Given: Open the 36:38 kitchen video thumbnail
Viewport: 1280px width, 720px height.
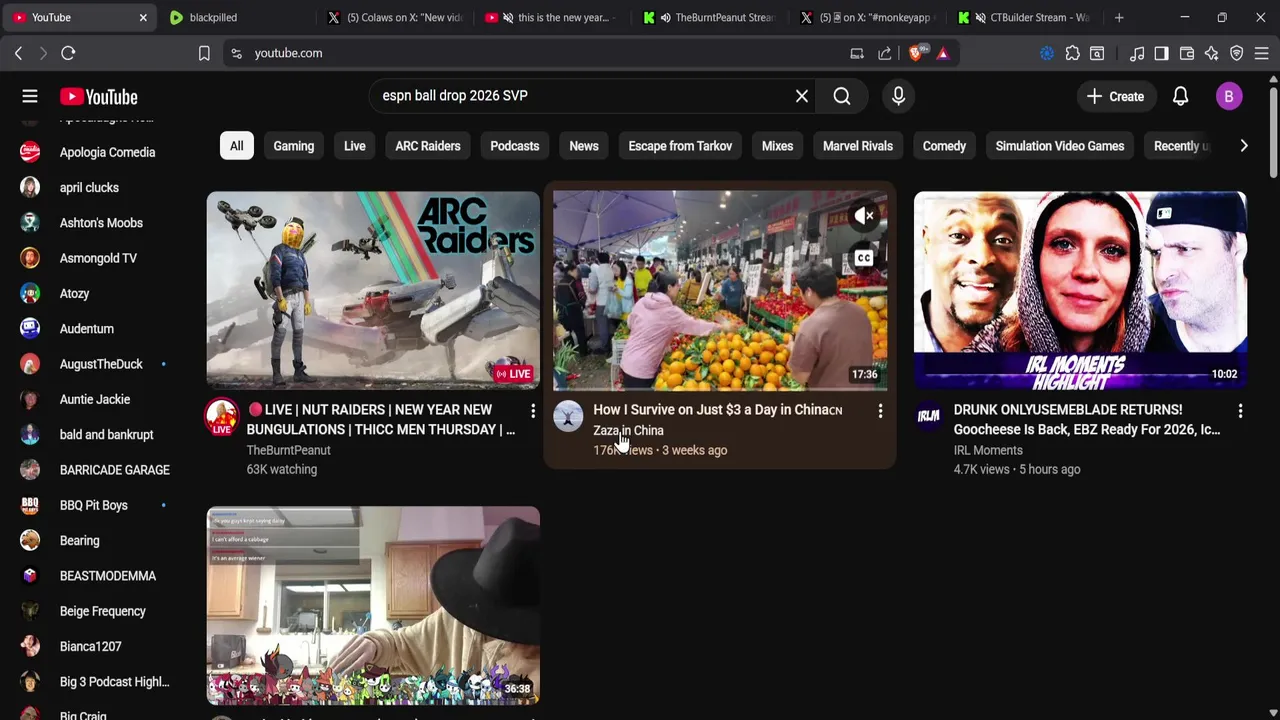Looking at the screenshot, I should tap(373, 606).
